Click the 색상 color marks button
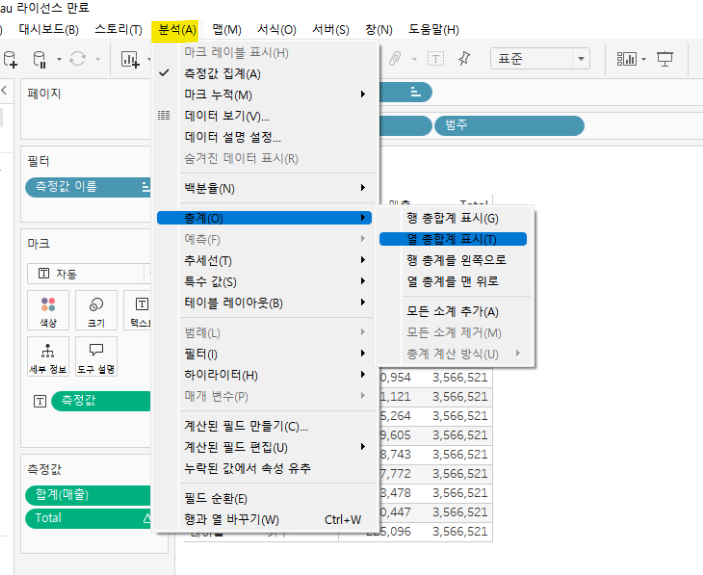 [x=48, y=310]
